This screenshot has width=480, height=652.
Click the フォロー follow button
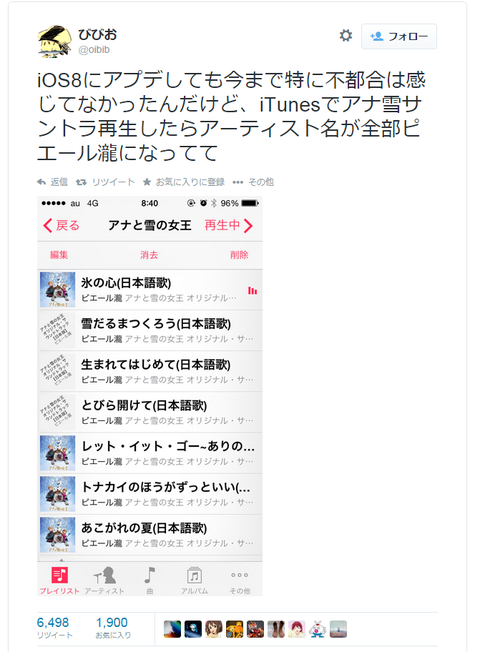(x=399, y=37)
